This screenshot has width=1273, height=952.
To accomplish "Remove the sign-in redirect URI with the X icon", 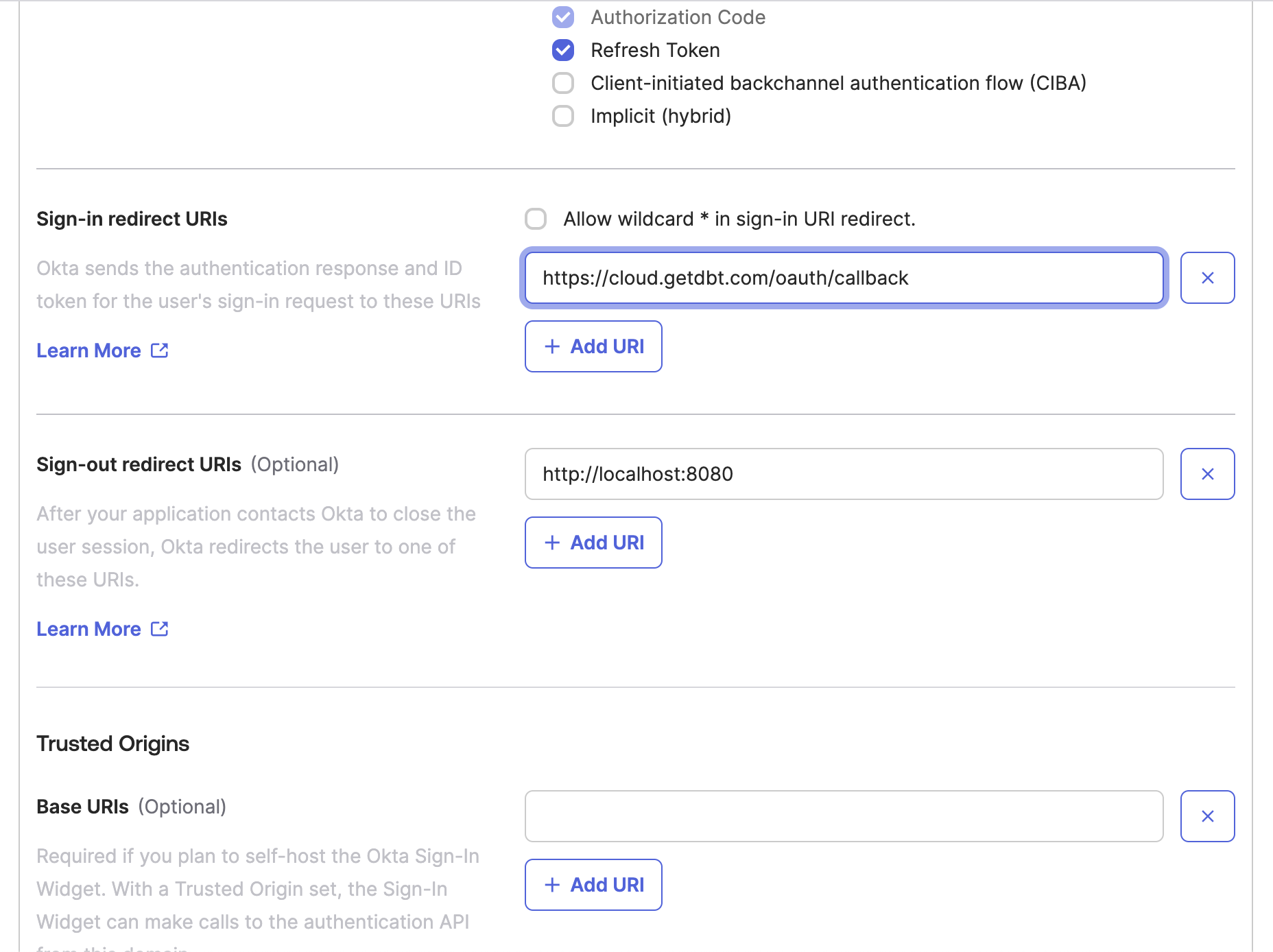I will pyautogui.click(x=1207, y=278).
